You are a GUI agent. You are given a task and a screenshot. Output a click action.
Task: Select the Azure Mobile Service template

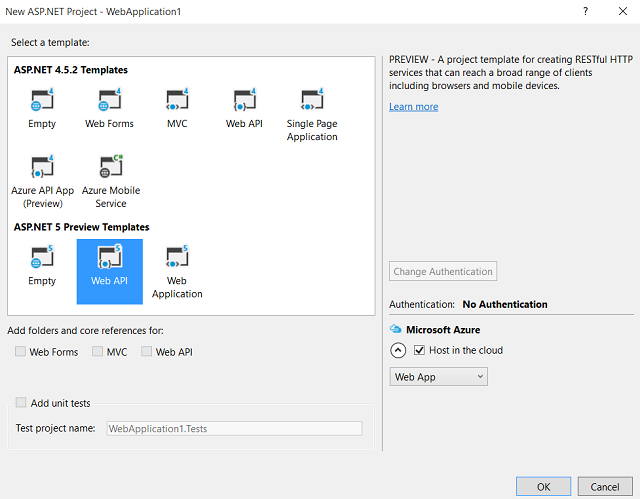tap(111, 182)
